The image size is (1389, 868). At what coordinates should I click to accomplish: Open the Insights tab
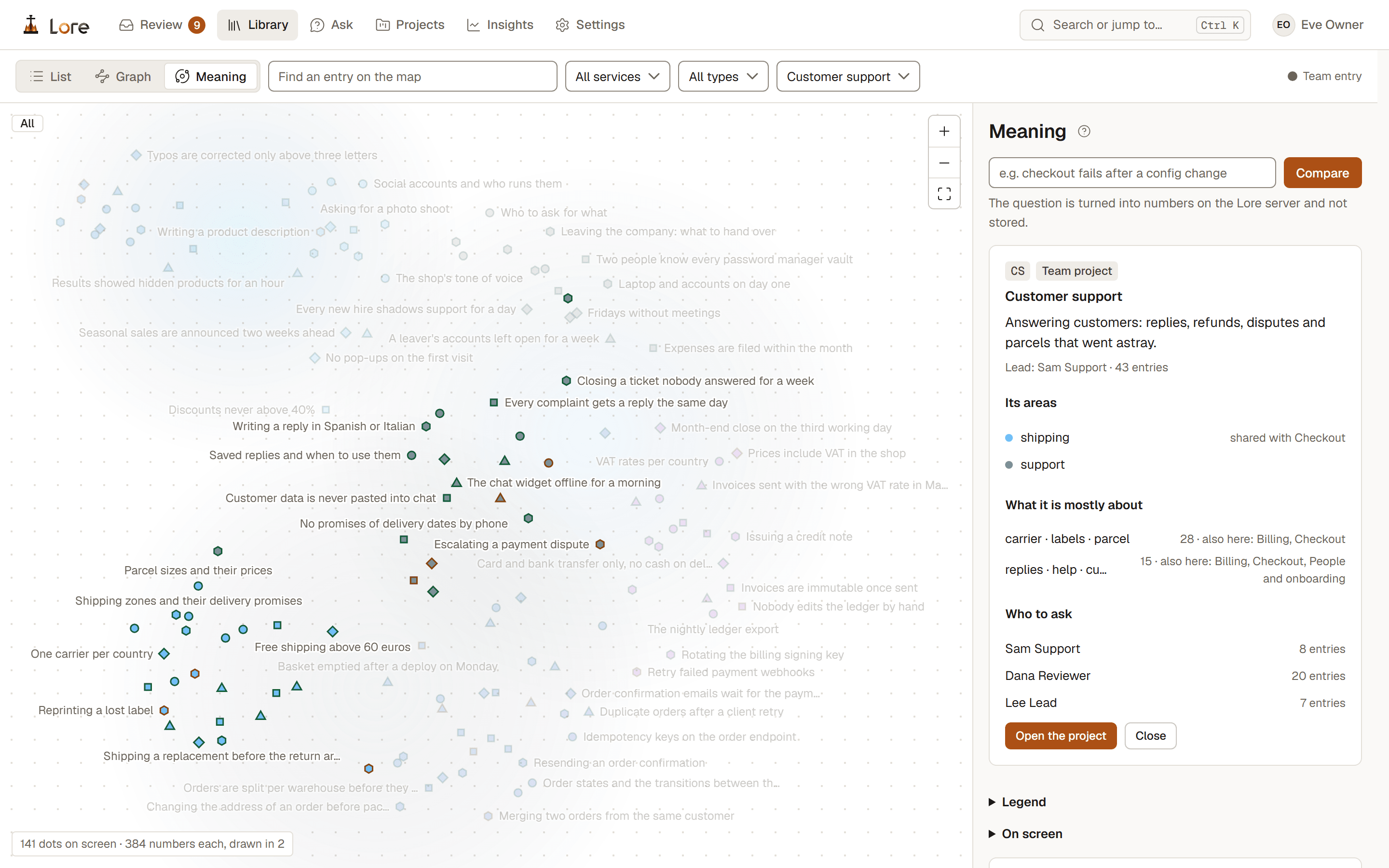pos(500,25)
